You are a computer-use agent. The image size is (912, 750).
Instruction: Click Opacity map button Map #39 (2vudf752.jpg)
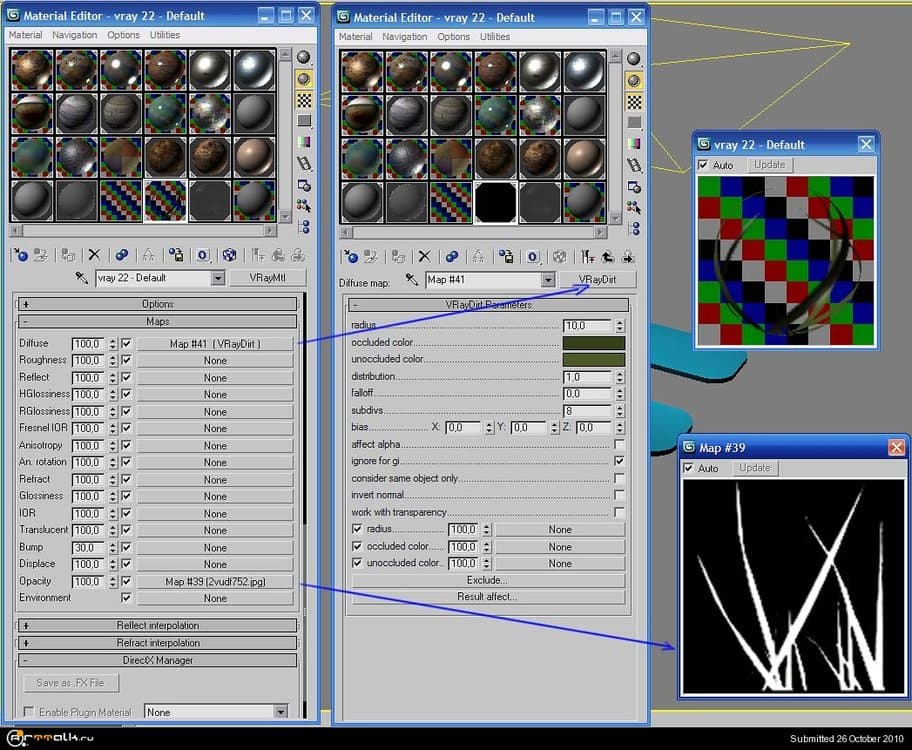[215, 581]
